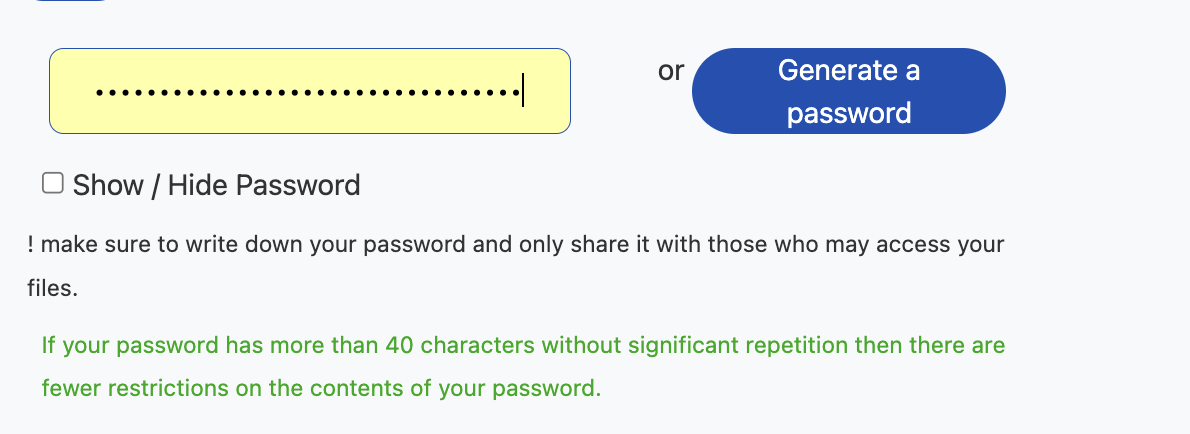Click the 'or' text beside the password field
This screenshot has width=1190, height=434.
tap(671, 71)
